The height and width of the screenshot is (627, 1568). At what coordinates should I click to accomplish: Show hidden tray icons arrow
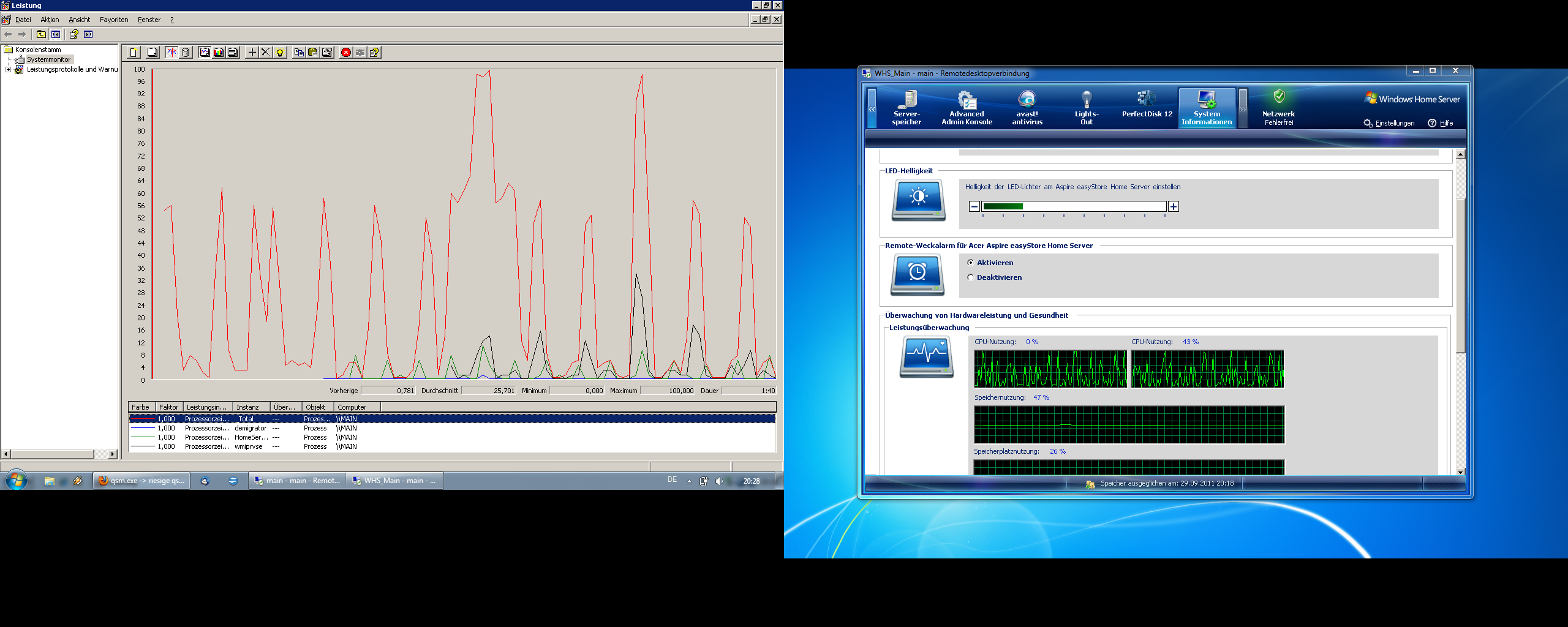[689, 481]
